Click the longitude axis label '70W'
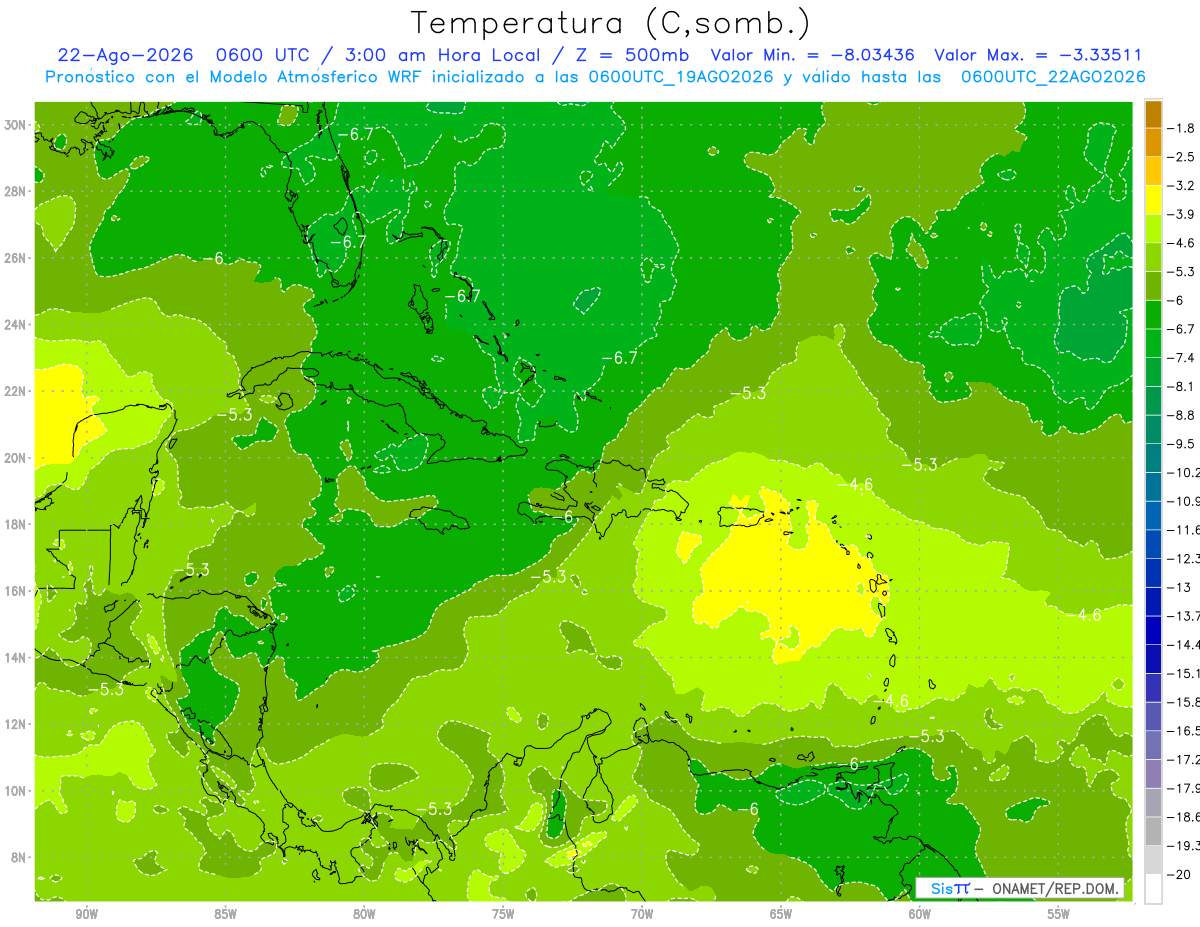This screenshot has width=1200, height=927. [x=642, y=916]
